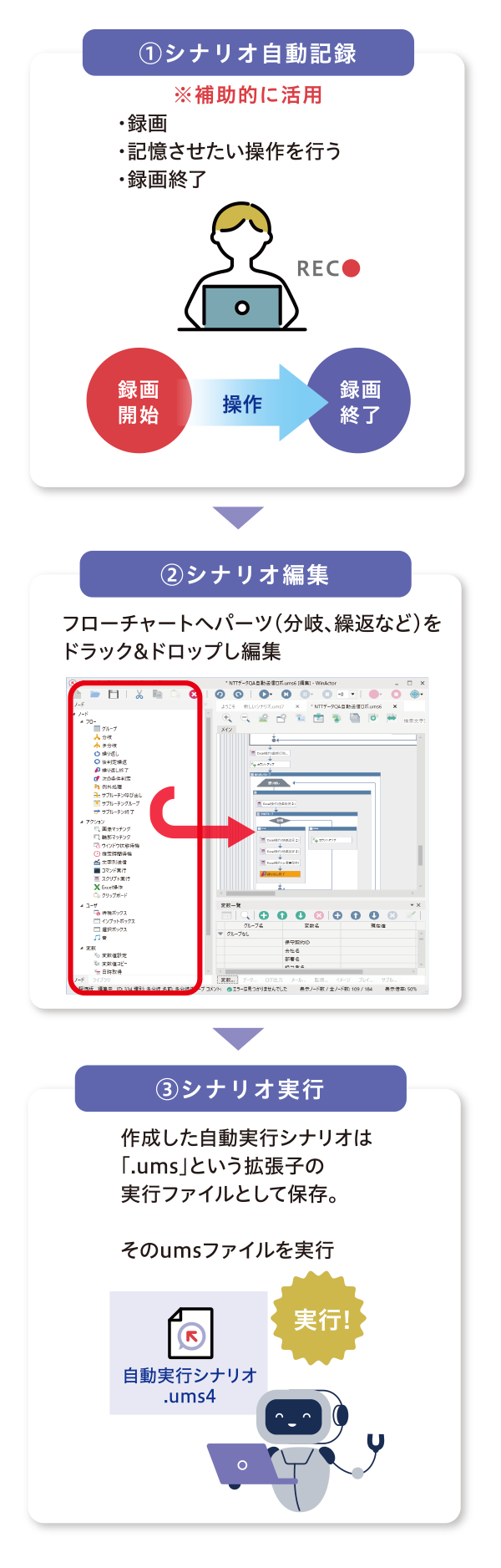Viewport: 501px width, 1568px height.
Task: Click the green up arrow variable icon
Action: coord(282,915)
